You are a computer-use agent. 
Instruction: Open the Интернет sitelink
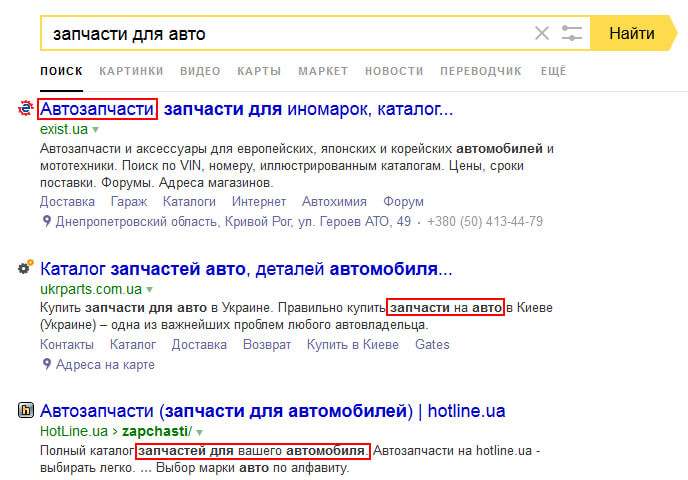coord(259,201)
